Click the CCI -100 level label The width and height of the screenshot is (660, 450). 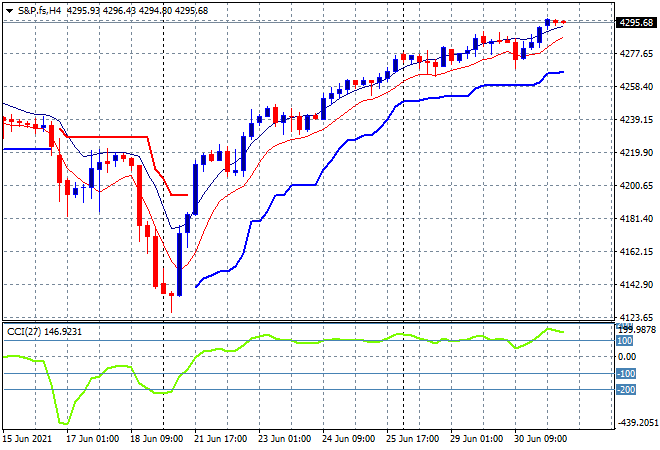(x=626, y=374)
